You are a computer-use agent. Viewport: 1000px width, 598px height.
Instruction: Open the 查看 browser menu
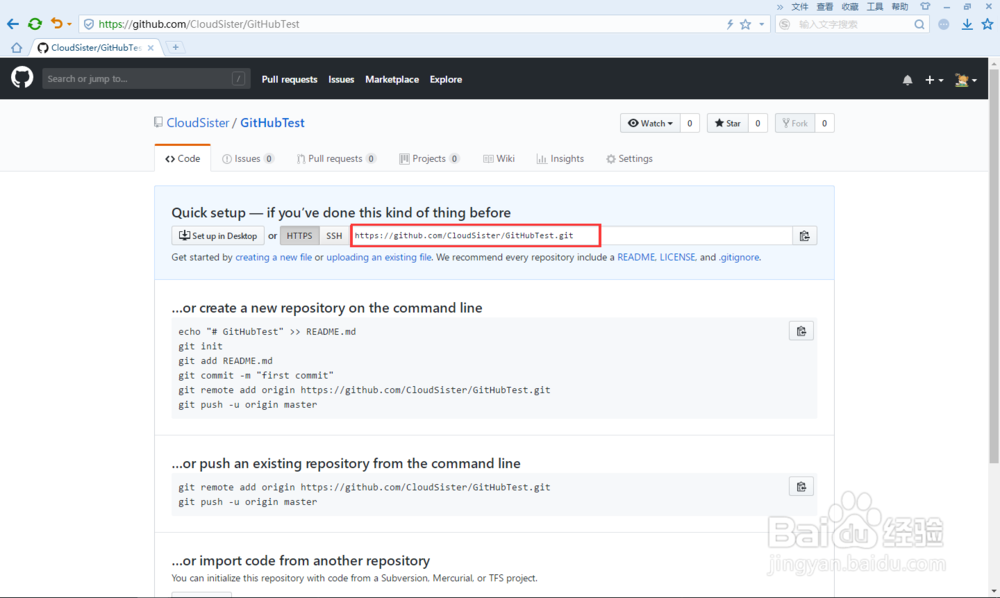click(x=825, y=7)
